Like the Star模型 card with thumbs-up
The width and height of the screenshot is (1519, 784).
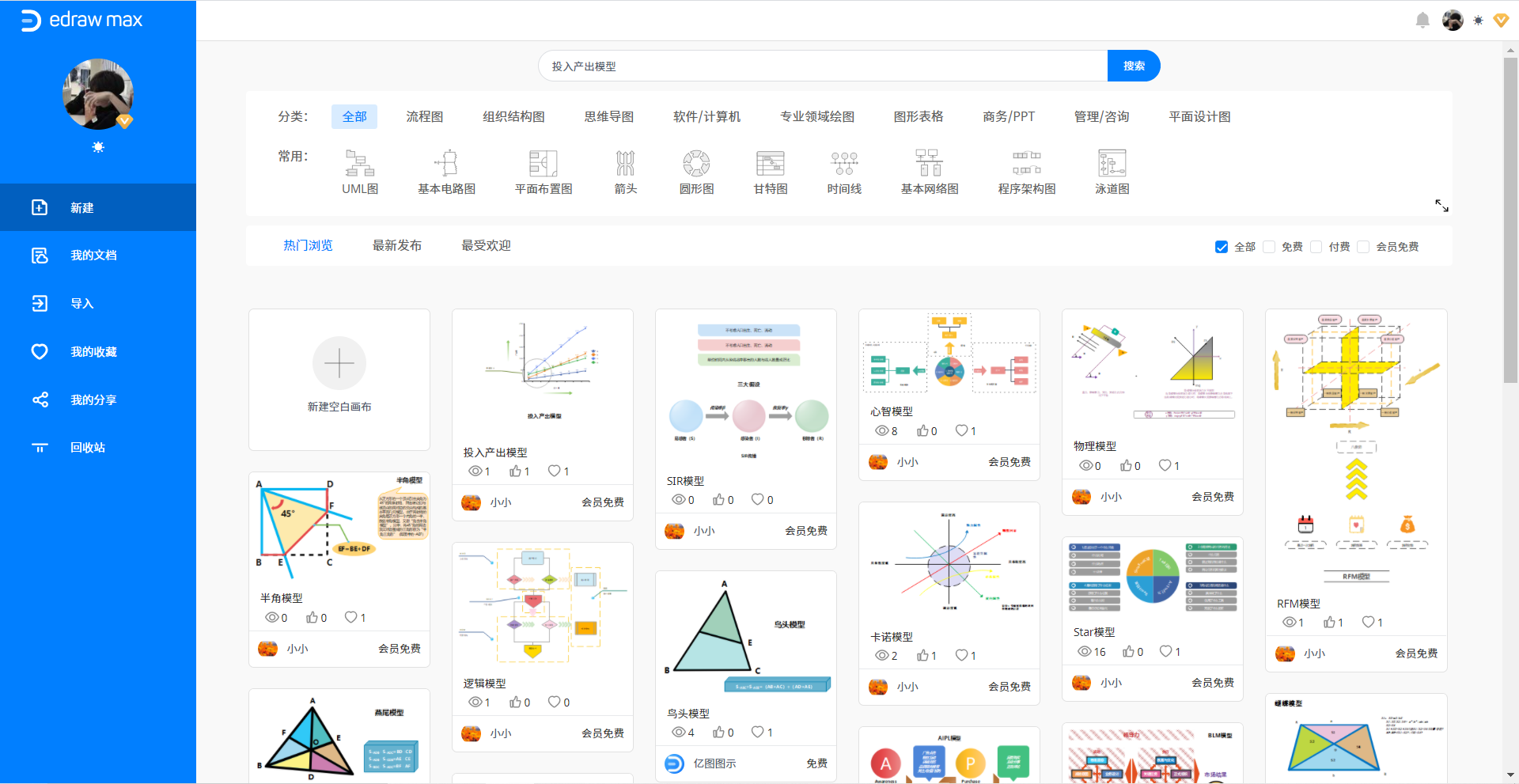(x=1128, y=652)
